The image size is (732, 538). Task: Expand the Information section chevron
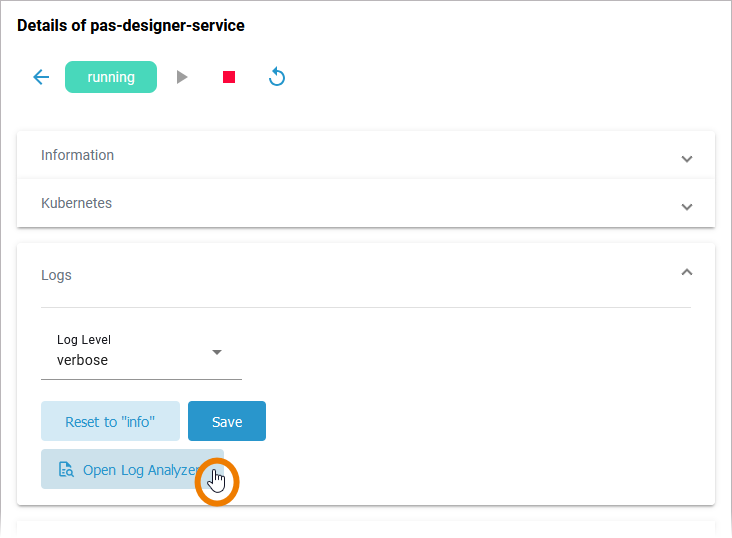[686, 159]
